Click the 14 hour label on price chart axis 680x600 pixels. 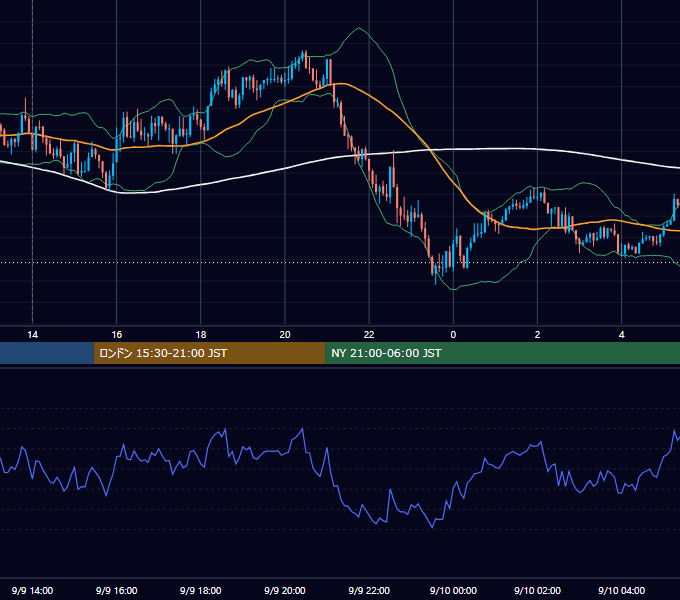pos(33,335)
